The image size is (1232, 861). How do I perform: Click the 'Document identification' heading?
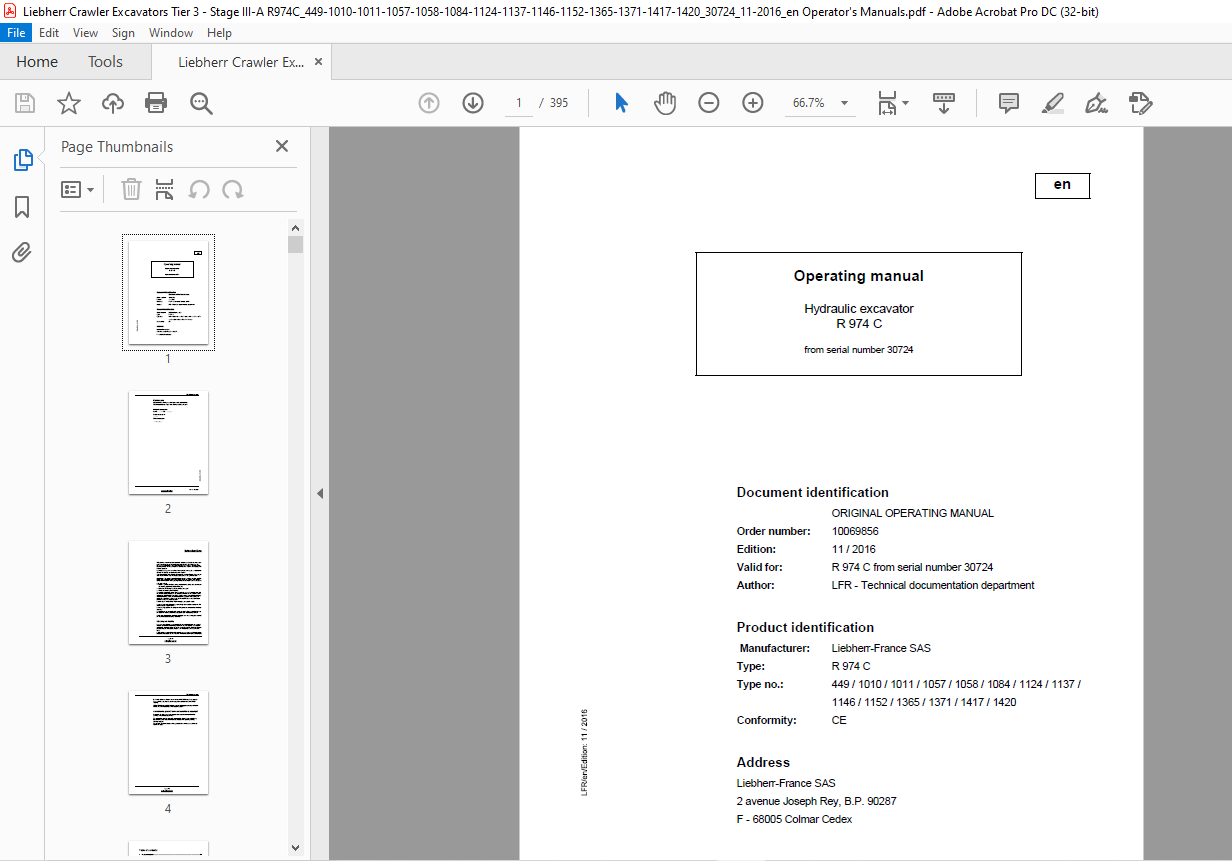(813, 492)
